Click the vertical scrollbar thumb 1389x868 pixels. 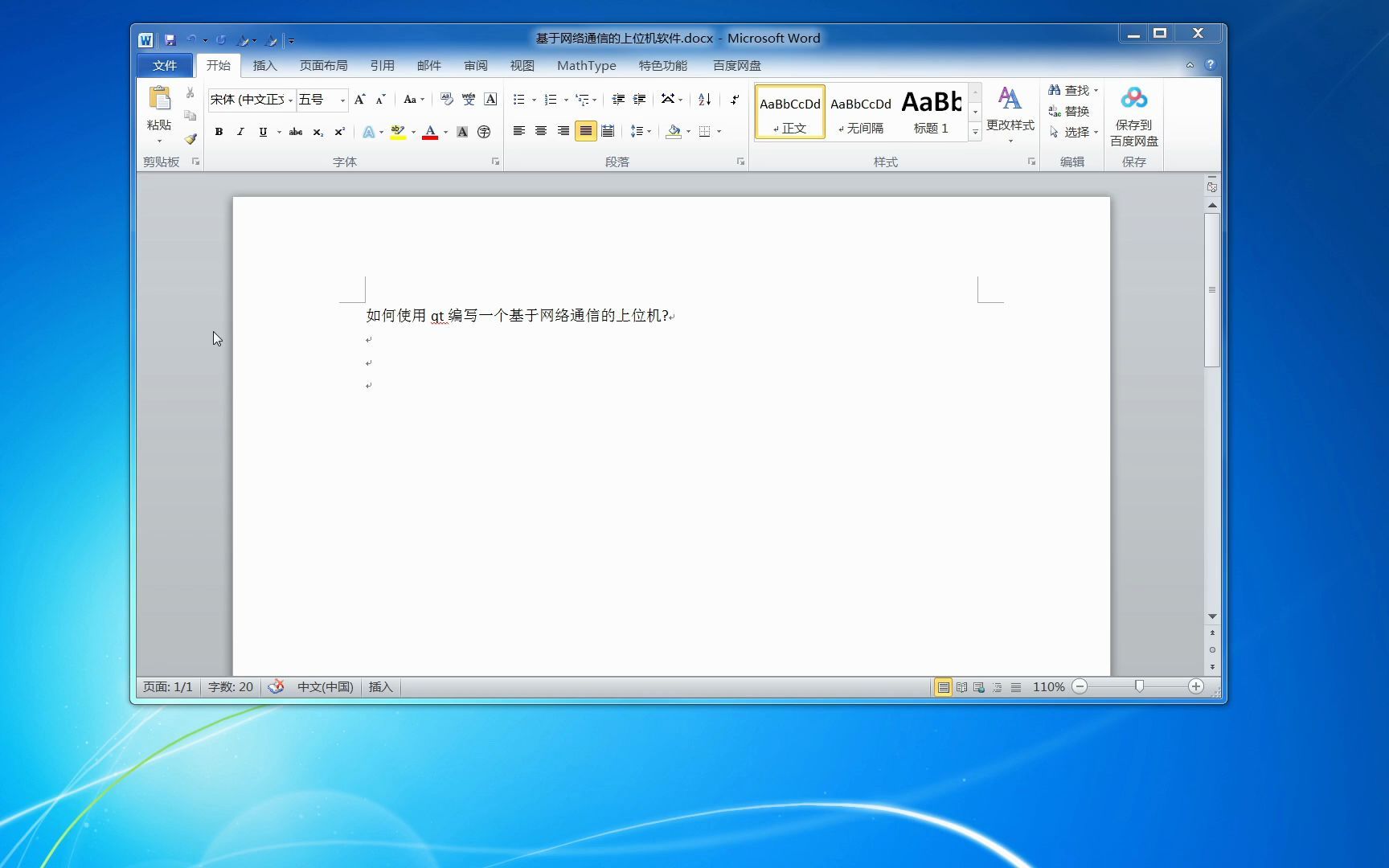click(1212, 290)
